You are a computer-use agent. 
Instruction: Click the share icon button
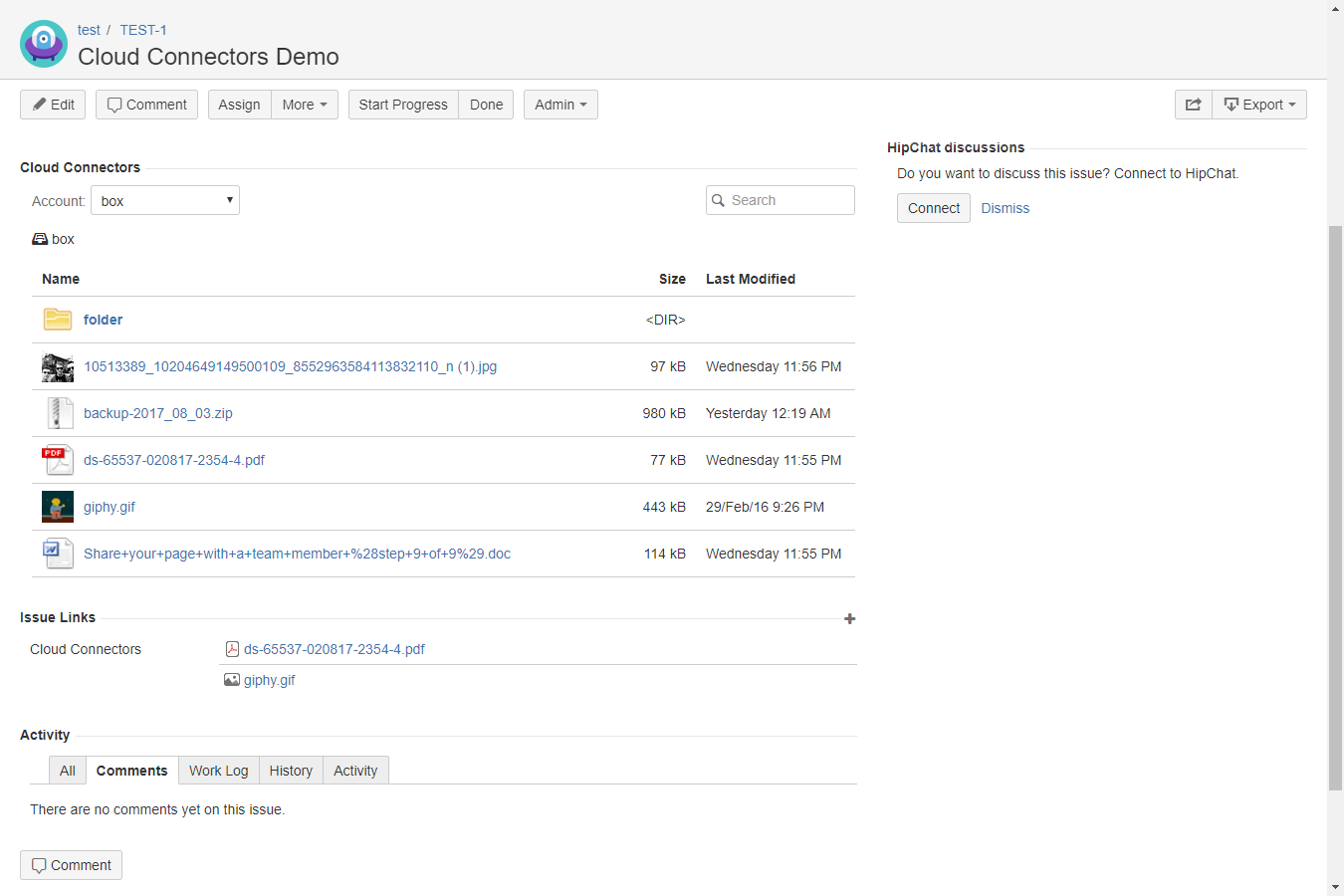1193,105
